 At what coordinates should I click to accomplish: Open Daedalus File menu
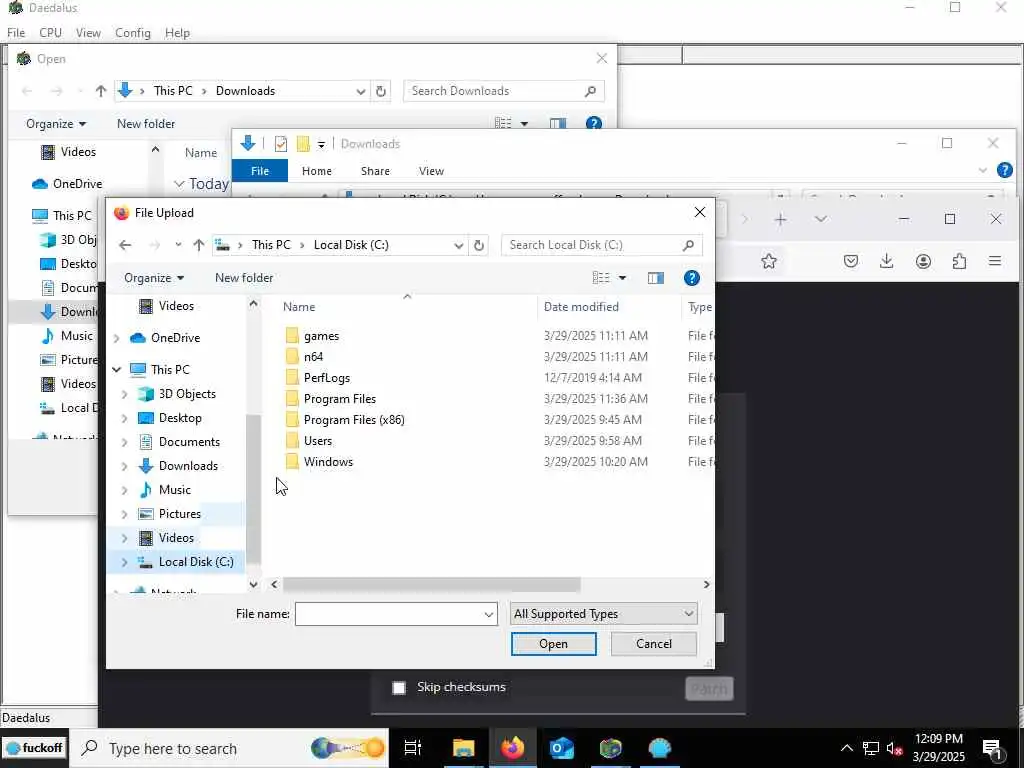click(x=16, y=33)
